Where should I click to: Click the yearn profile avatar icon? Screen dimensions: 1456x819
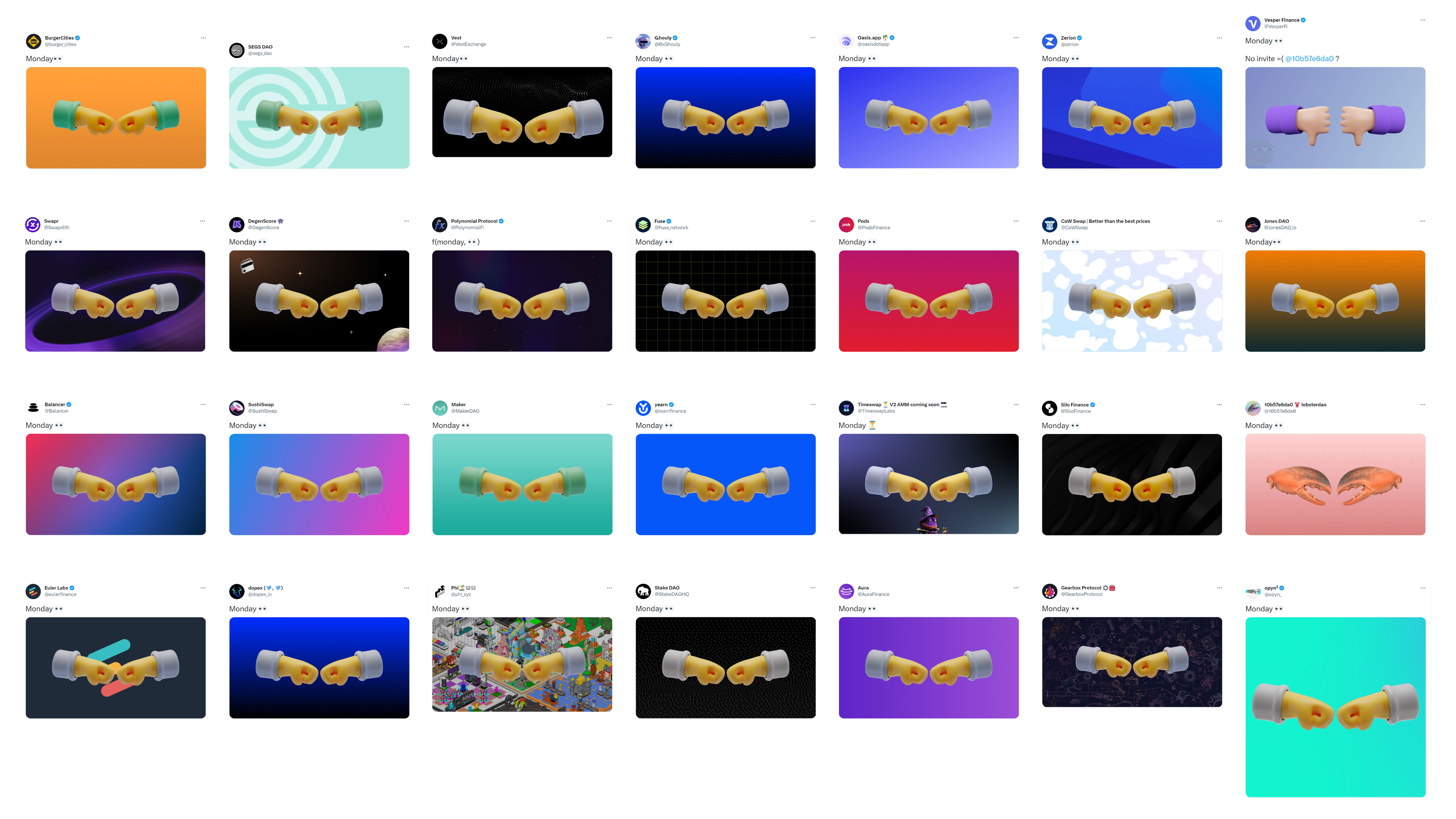coord(643,408)
